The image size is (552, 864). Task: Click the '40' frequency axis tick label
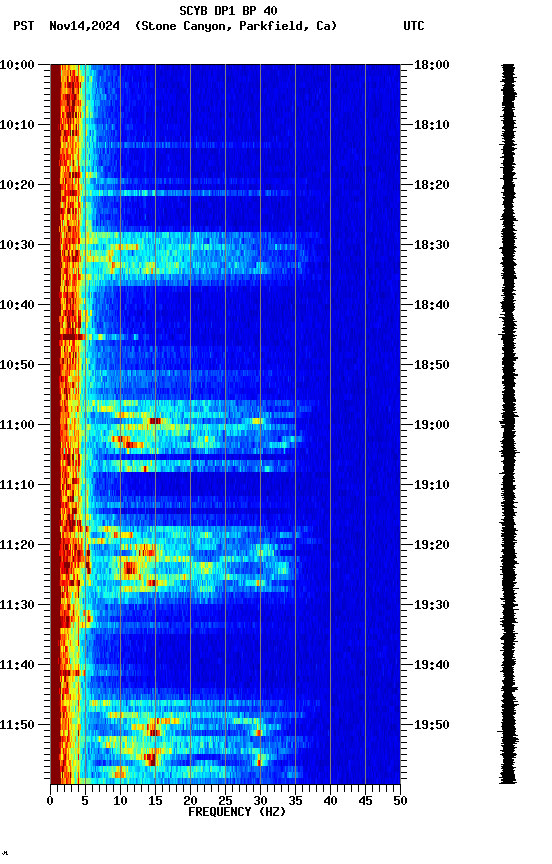point(330,801)
